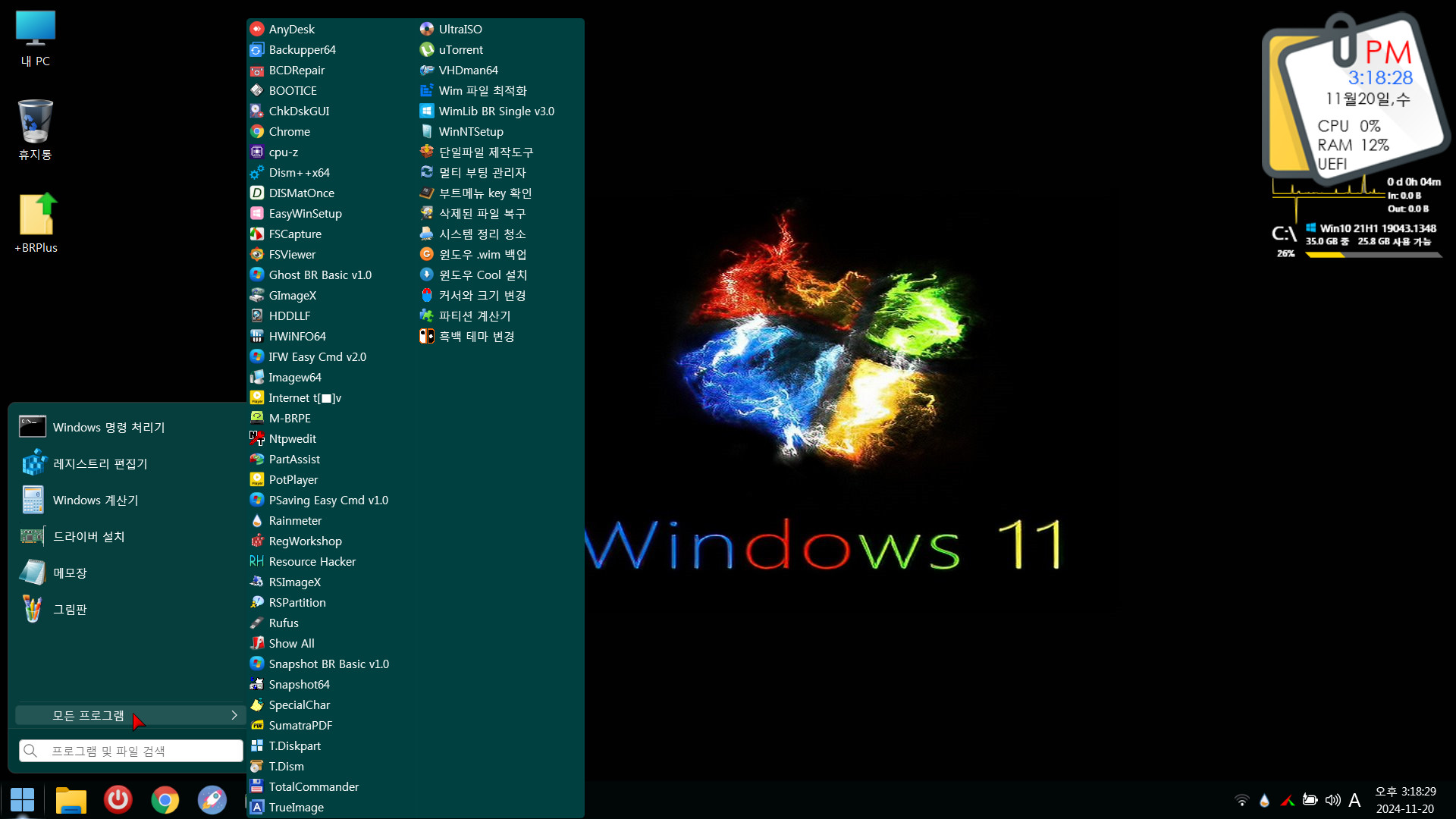The image size is (1456, 819).
Task: Open File Explorer from the taskbar
Action: click(x=71, y=799)
